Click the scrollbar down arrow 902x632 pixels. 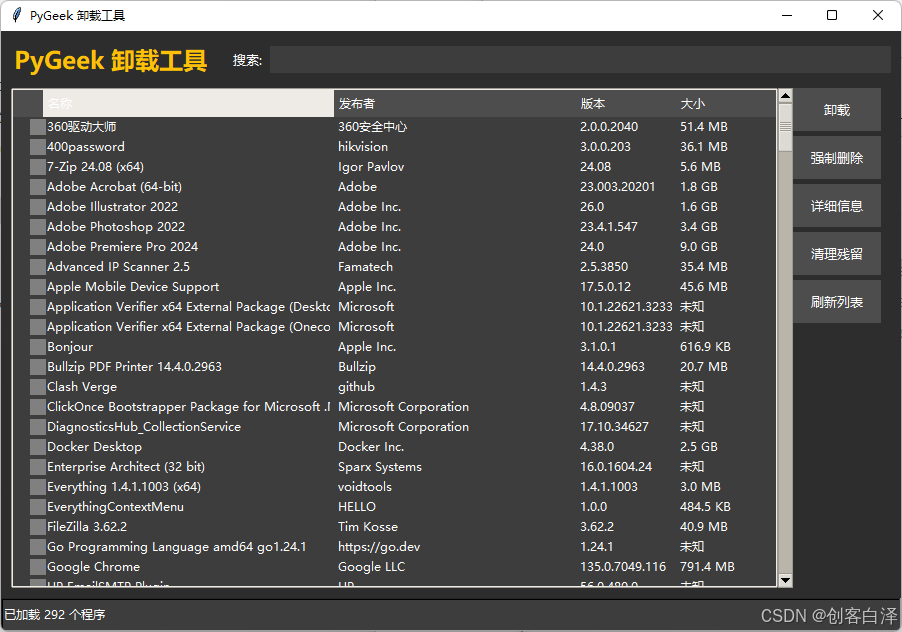[785, 580]
